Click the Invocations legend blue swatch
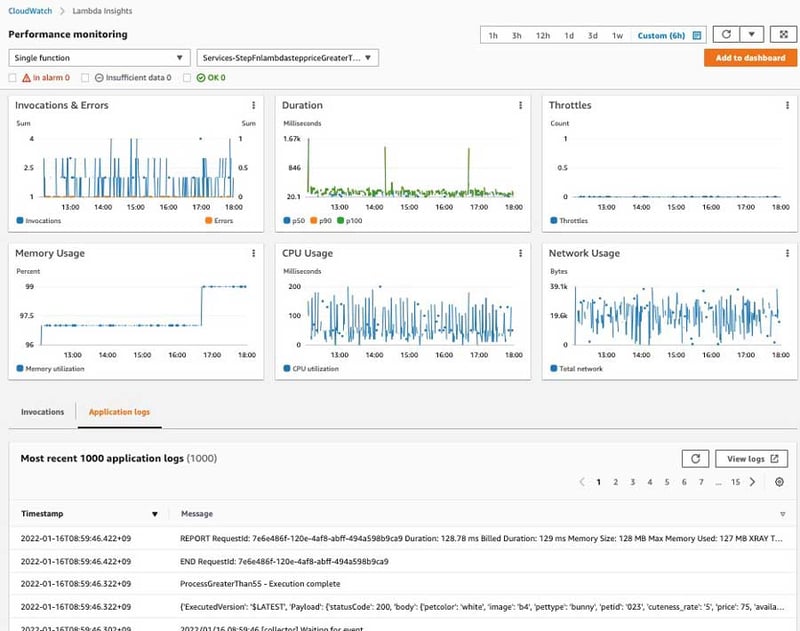This screenshot has width=800, height=631. tap(20, 220)
